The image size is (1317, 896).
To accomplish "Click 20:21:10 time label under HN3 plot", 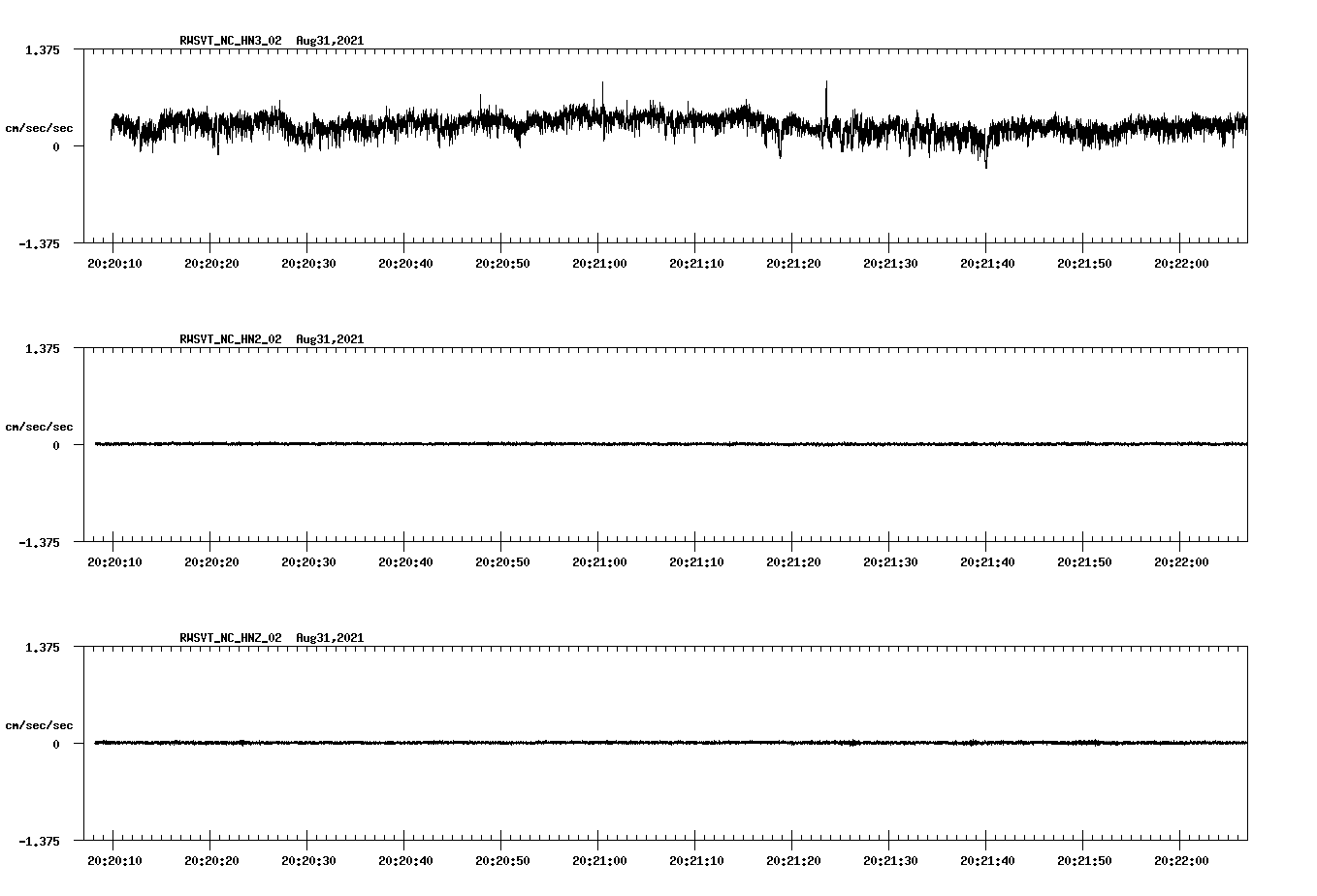I will [696, 263].
